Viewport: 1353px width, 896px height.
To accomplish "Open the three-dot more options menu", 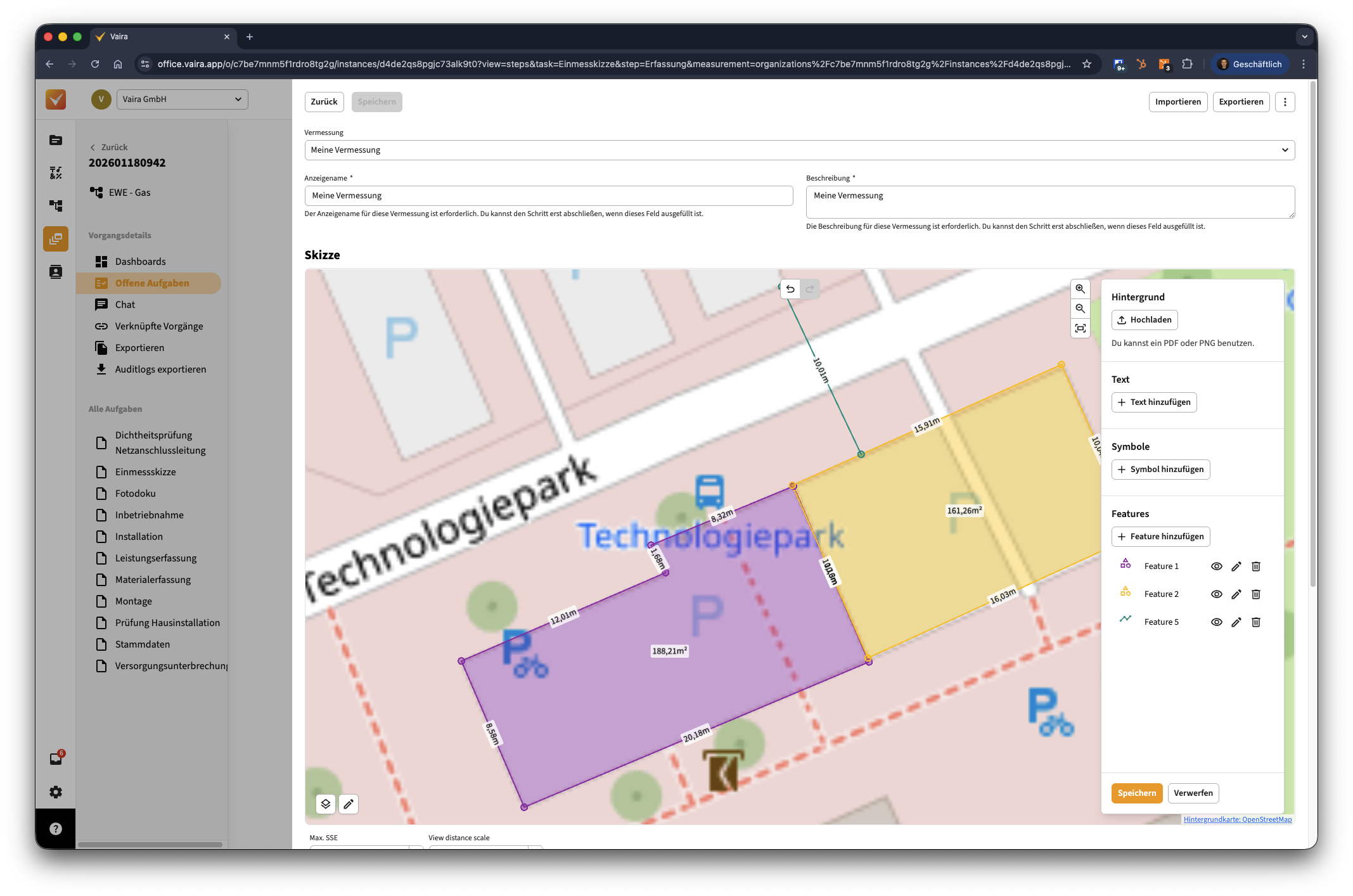I will (1285, 102).
